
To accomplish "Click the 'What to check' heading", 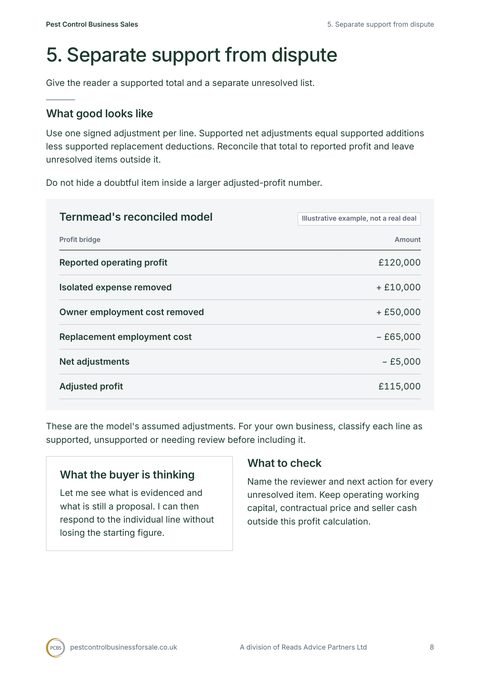I will (x=284, y=463).
